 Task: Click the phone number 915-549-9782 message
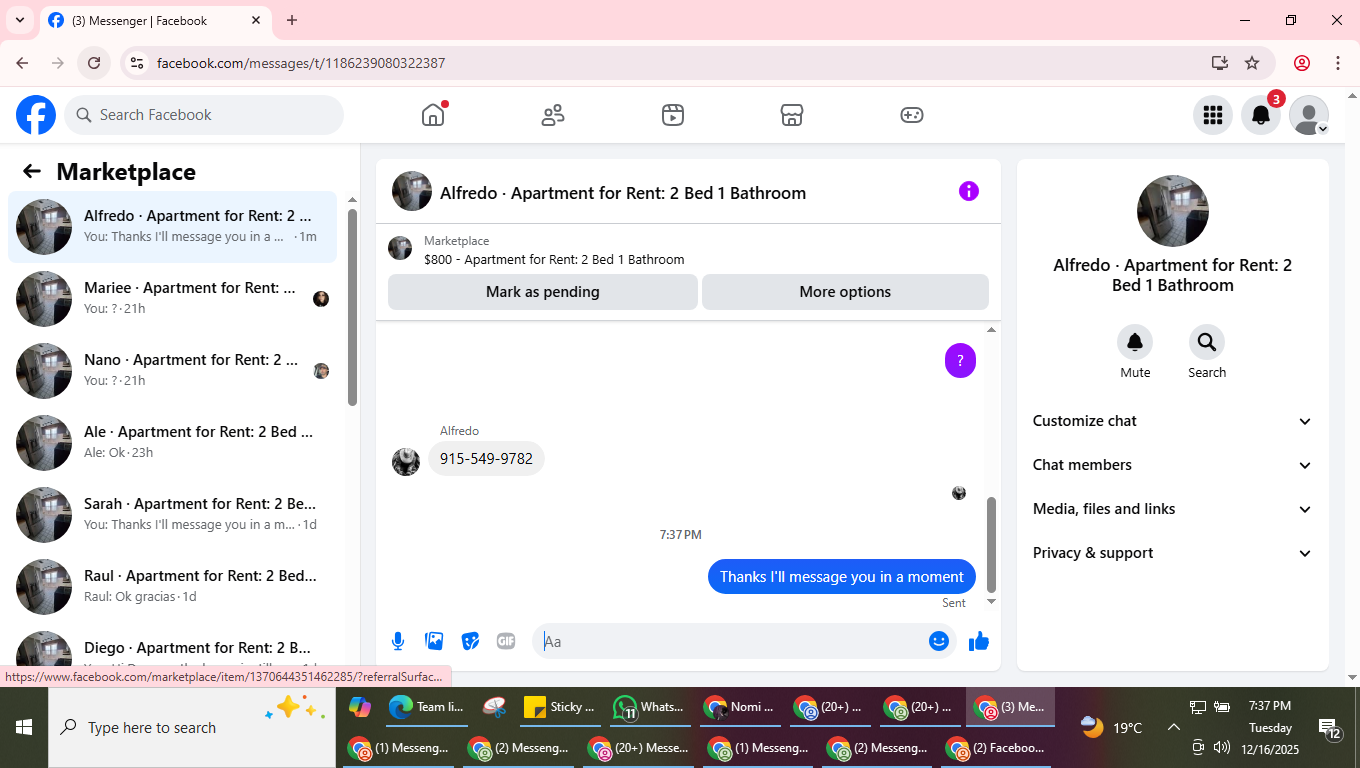pos(486,459)
